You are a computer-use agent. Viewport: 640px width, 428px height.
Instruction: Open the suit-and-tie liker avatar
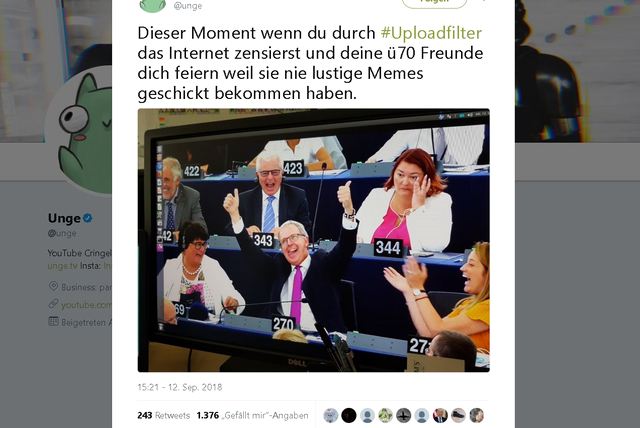[x=440, y=415]
